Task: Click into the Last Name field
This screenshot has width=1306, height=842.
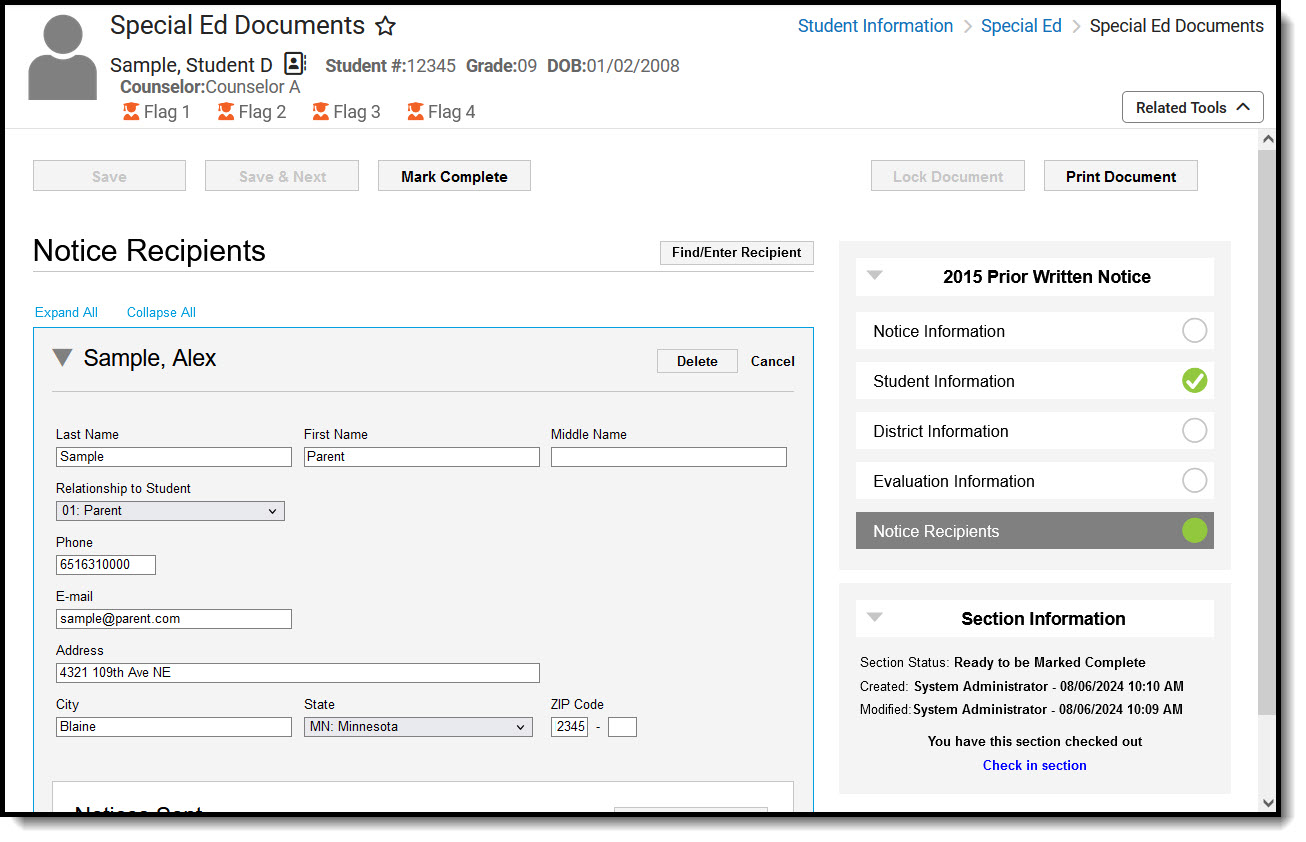Action: (x=174, y=457)
